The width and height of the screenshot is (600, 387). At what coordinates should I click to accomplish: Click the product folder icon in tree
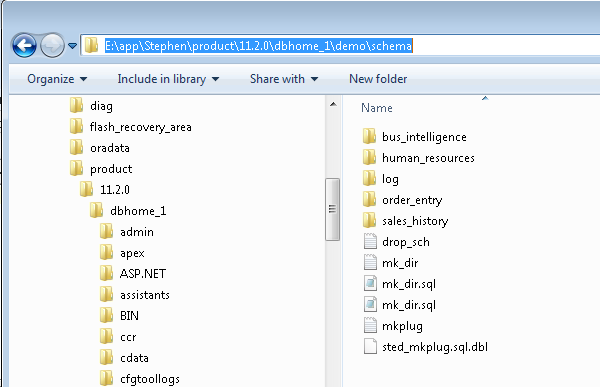(77, 168)
